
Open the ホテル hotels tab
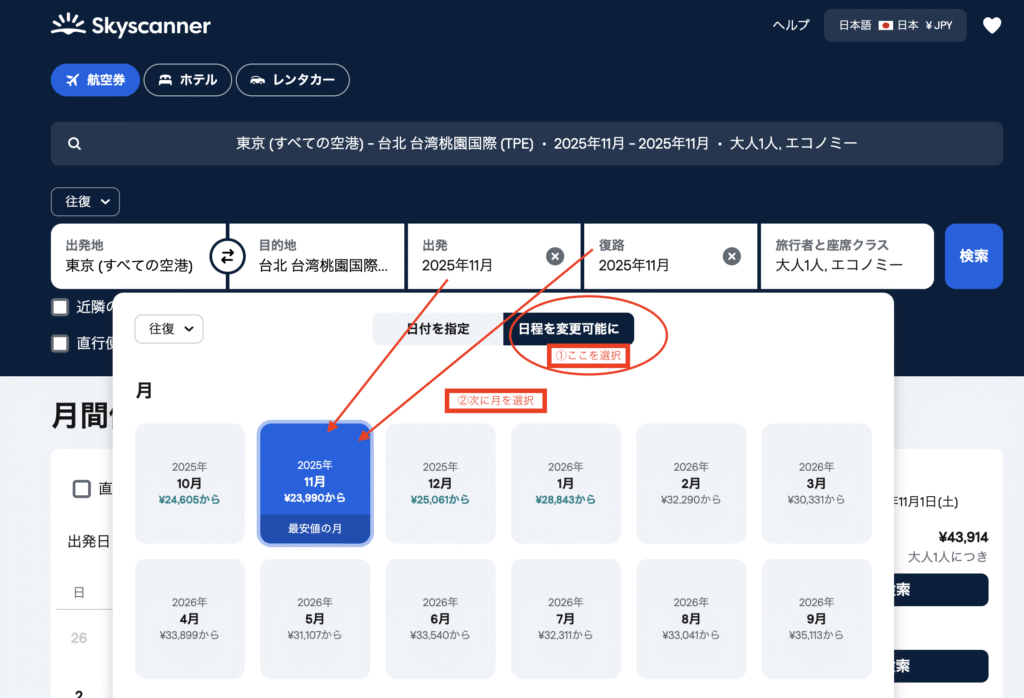(188, 80)
